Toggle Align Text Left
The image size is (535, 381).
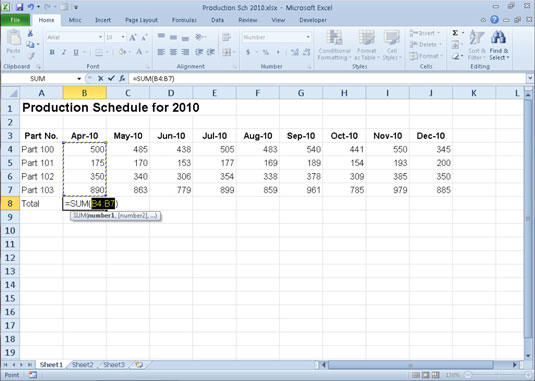point(161,52)
